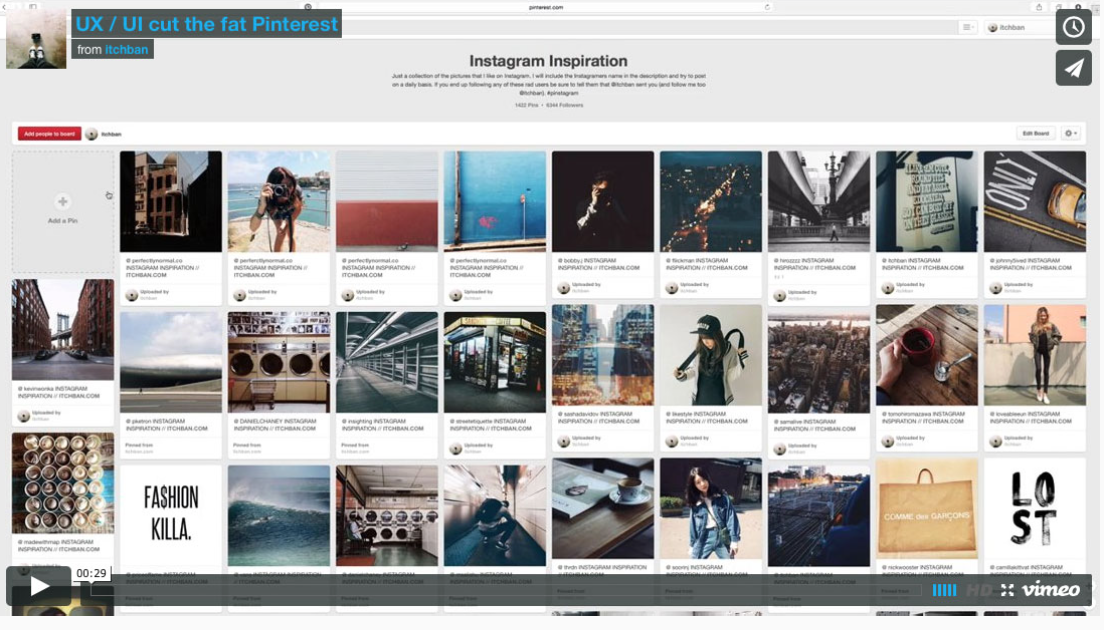Add video to Watch Later clock icon
1104x630 pixels.
pyautogui.click(x=1073, y=27)
